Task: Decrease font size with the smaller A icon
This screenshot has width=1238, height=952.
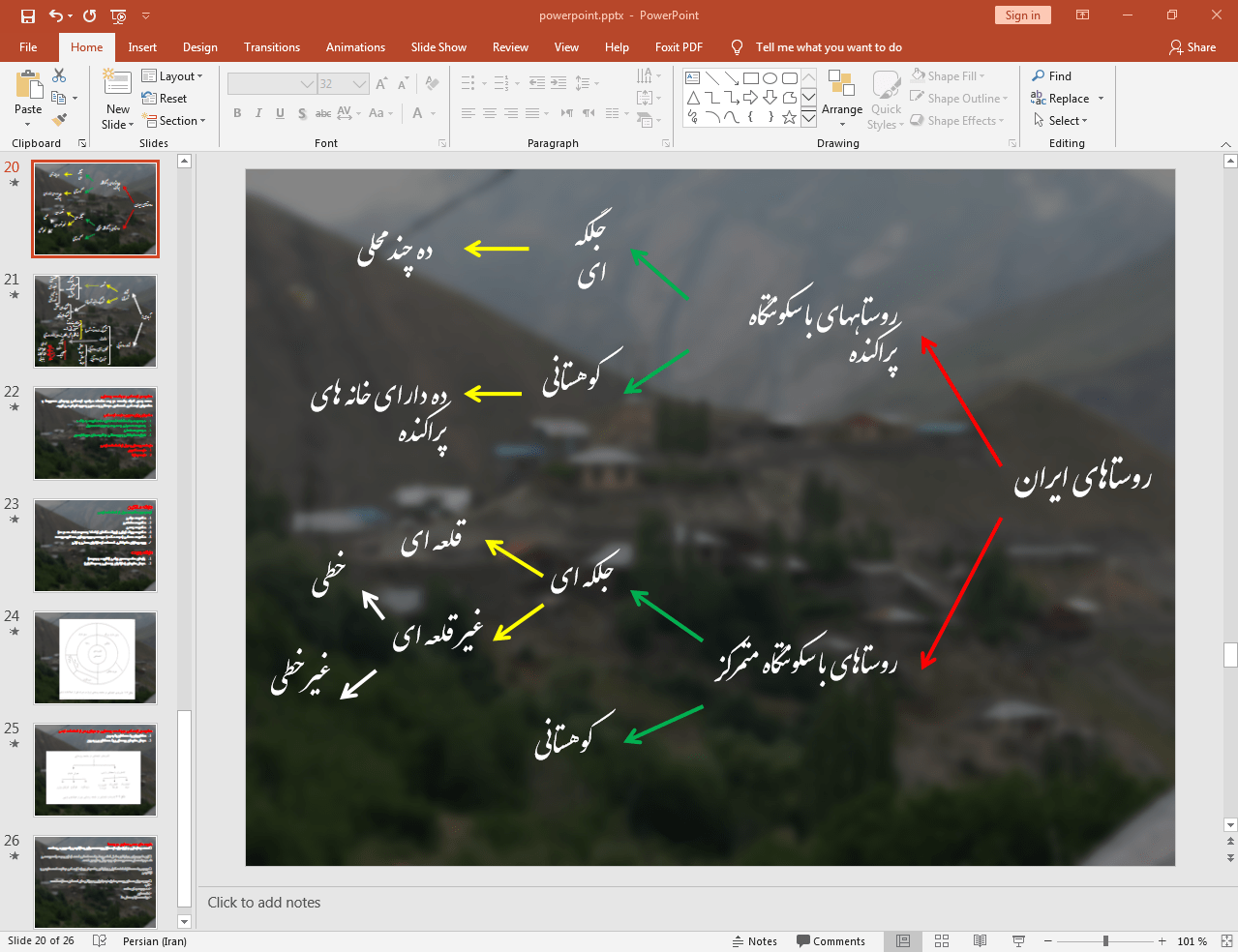Action: [x=404, y=84]
